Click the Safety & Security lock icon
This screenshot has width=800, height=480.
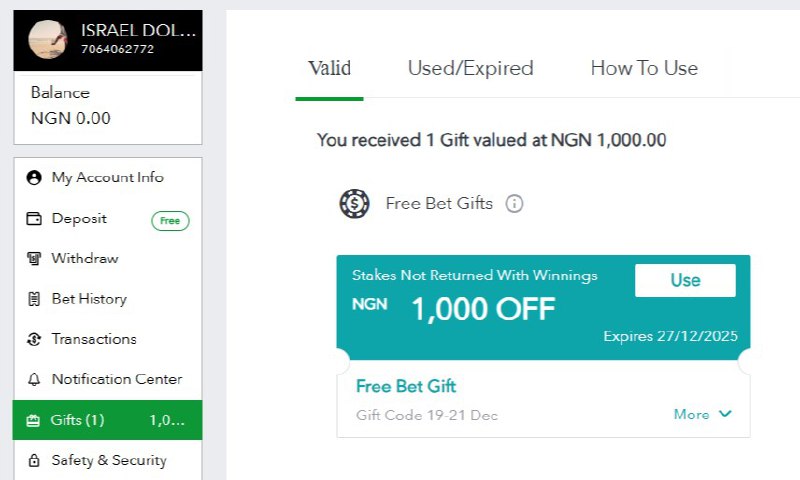tap(33, 461)
